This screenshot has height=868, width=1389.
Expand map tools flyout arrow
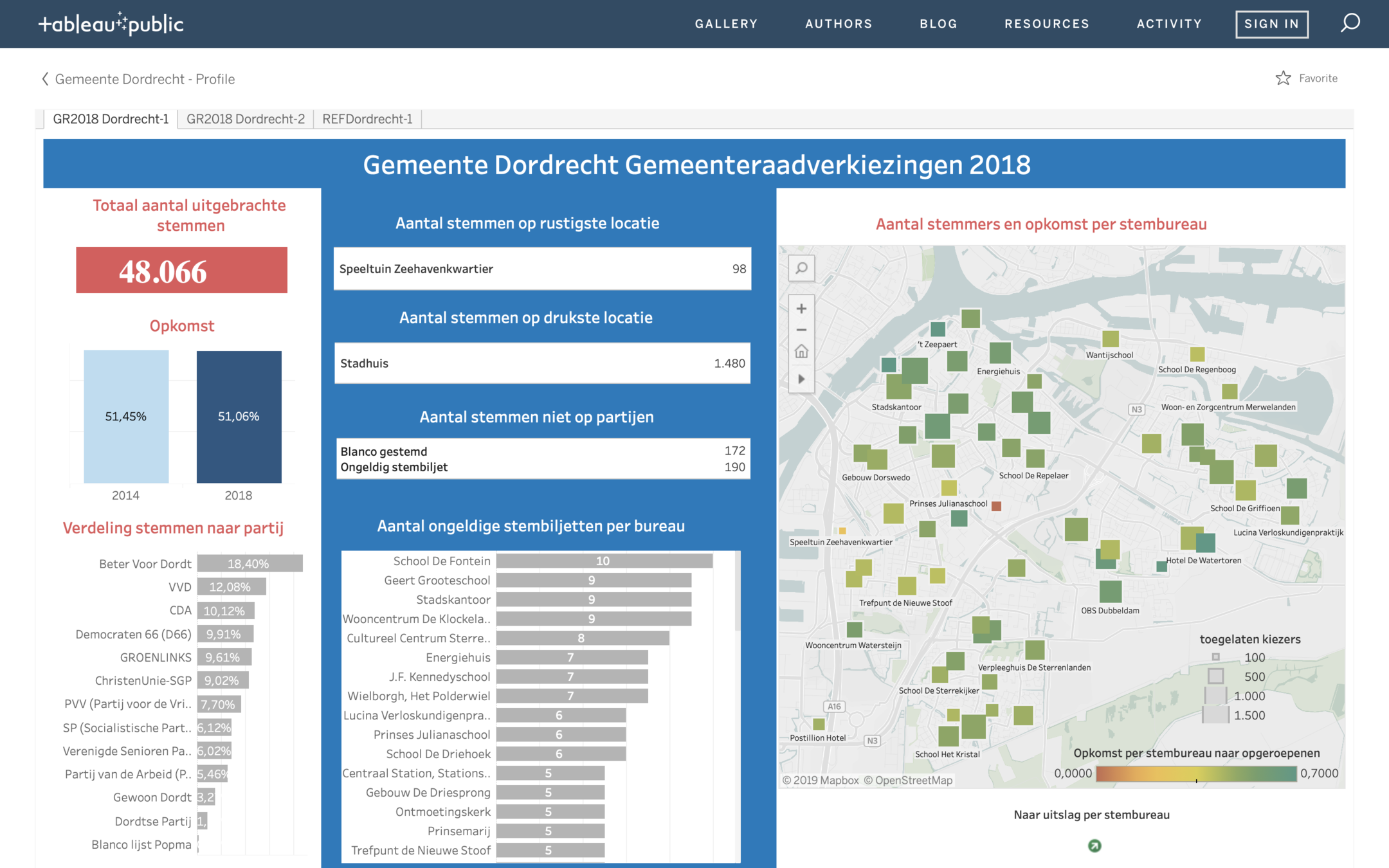[801, 379]
